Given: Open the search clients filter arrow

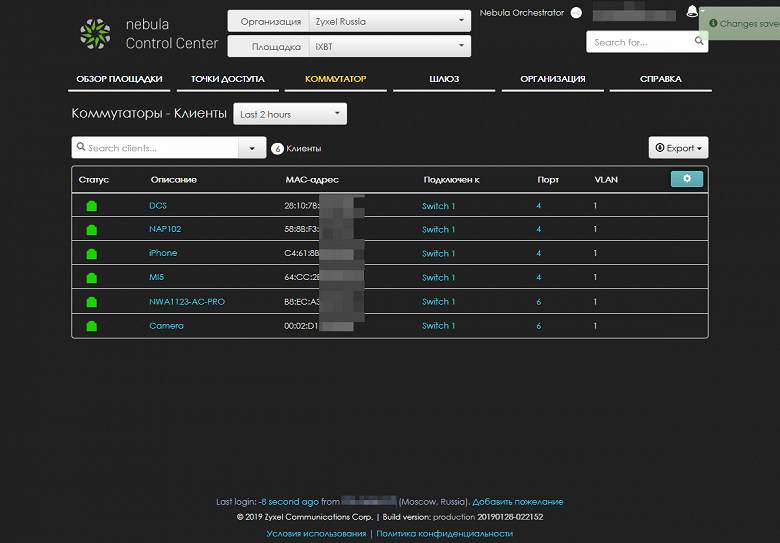Looking at the screenshot, I should pyautogui.click(x=252, y=148).
